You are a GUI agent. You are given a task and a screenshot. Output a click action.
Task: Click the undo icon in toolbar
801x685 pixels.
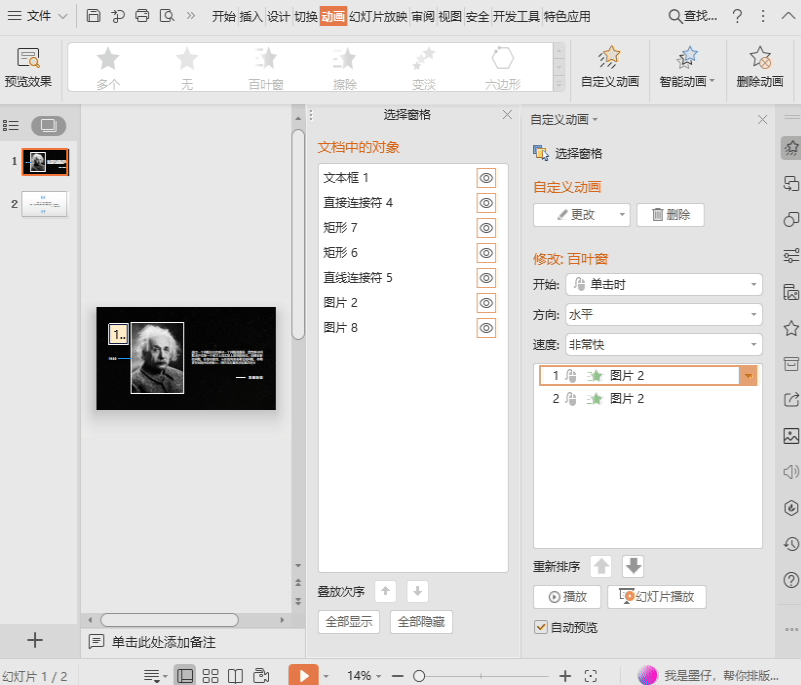pos(118,16)
